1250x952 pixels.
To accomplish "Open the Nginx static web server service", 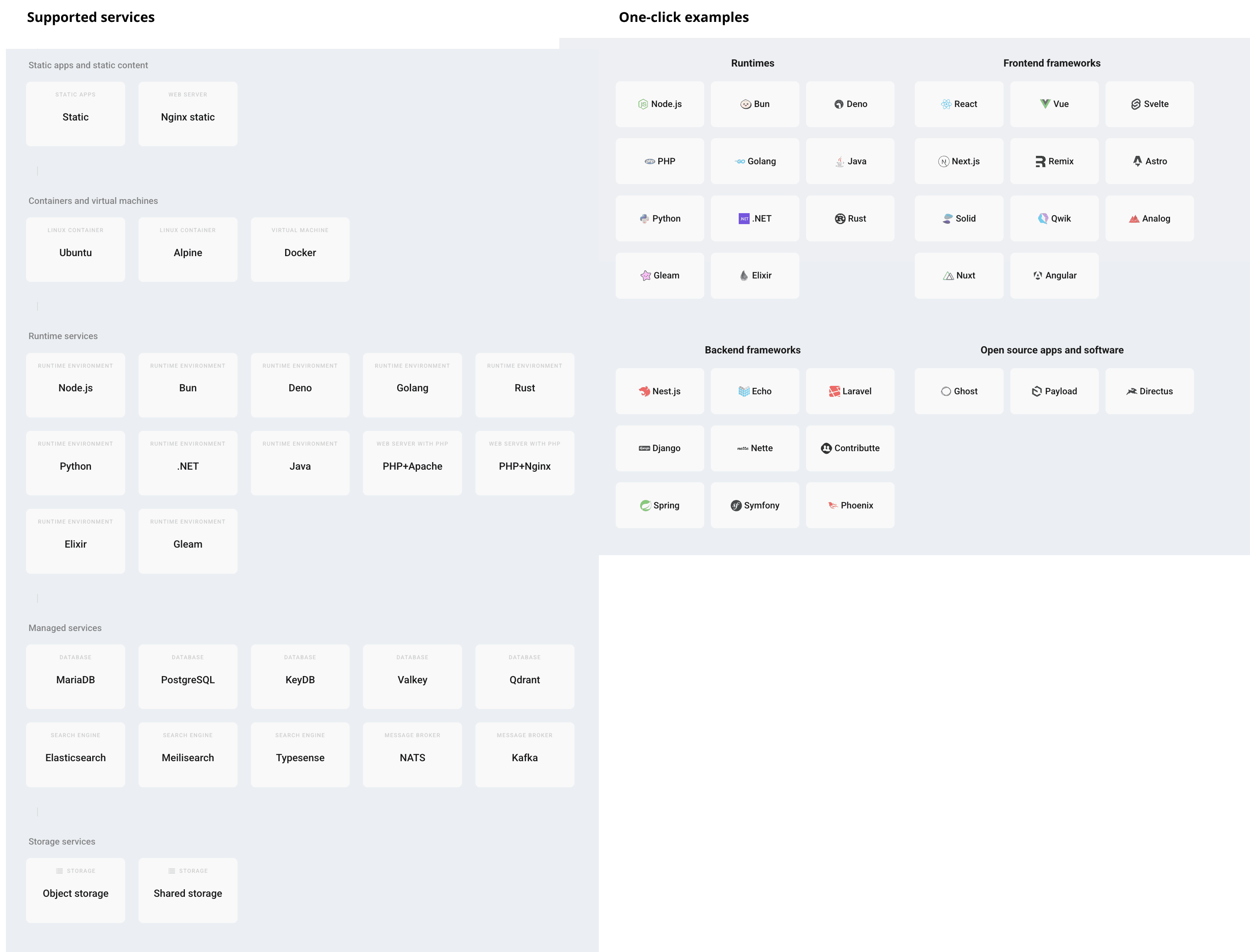I will (187, 113).
